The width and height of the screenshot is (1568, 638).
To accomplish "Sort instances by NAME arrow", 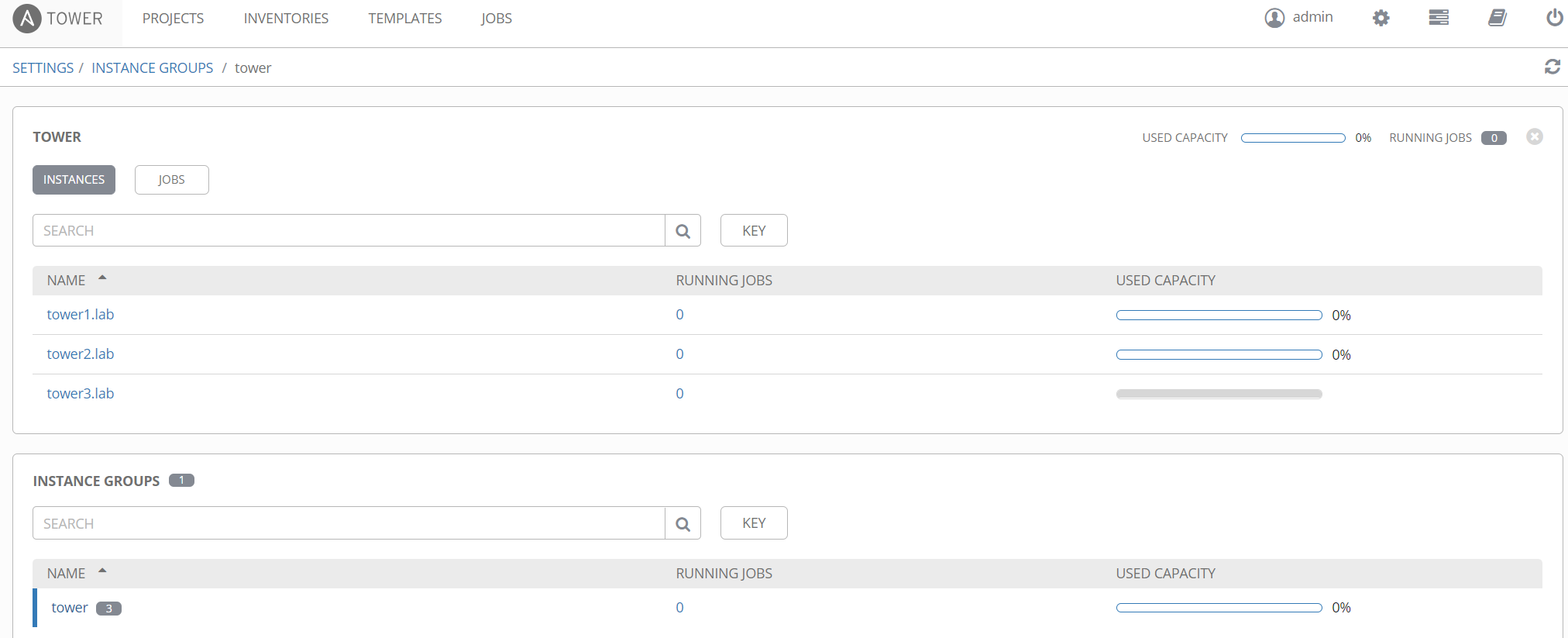I will pos(102,278).
